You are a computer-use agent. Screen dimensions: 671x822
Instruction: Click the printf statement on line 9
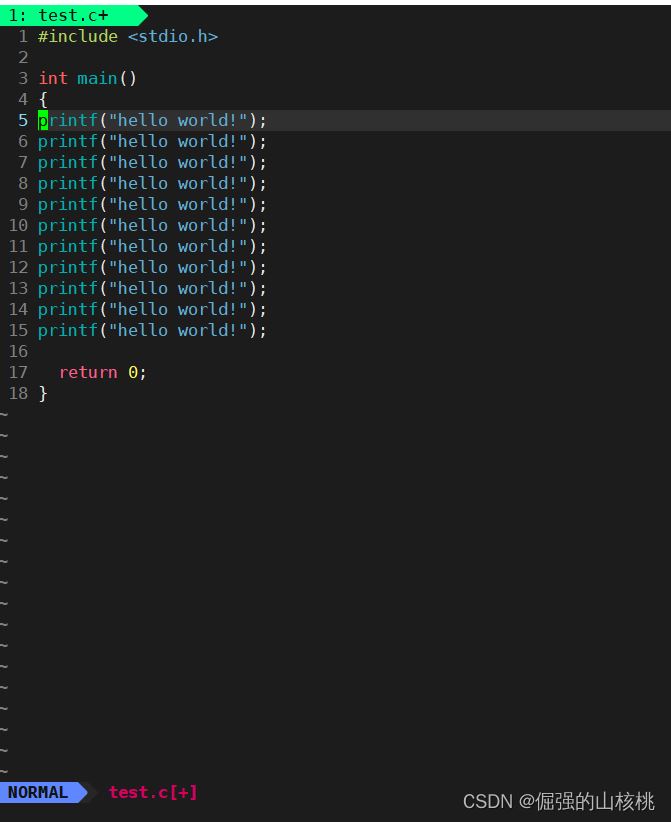tap(152, 204)
